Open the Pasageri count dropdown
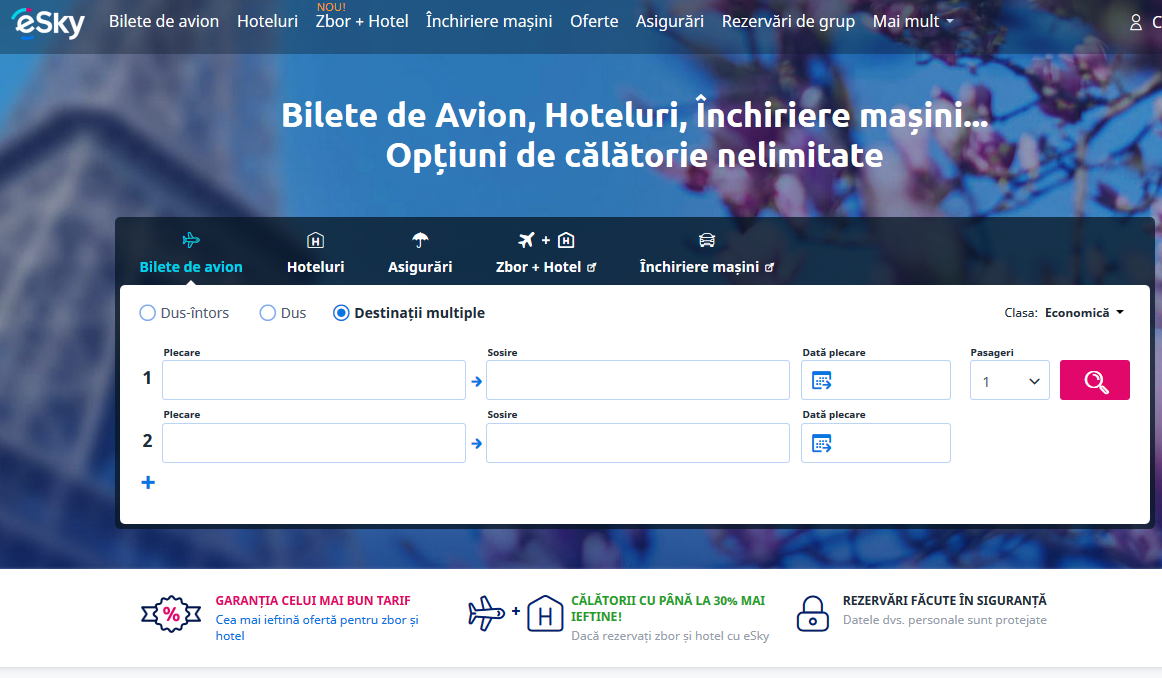Screen dimensions: 1162x678 tap(1009, 381)
